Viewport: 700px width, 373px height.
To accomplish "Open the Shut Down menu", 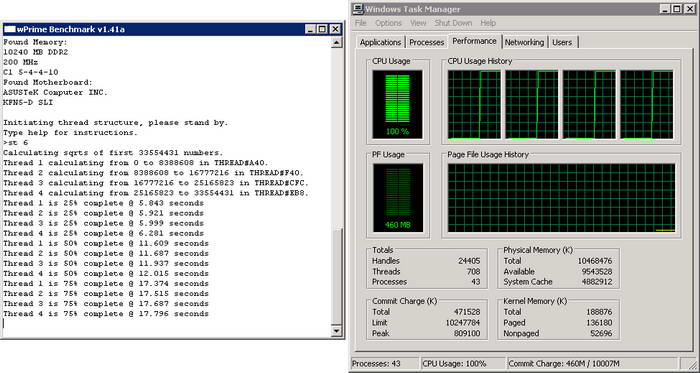I will click(453, 23).
